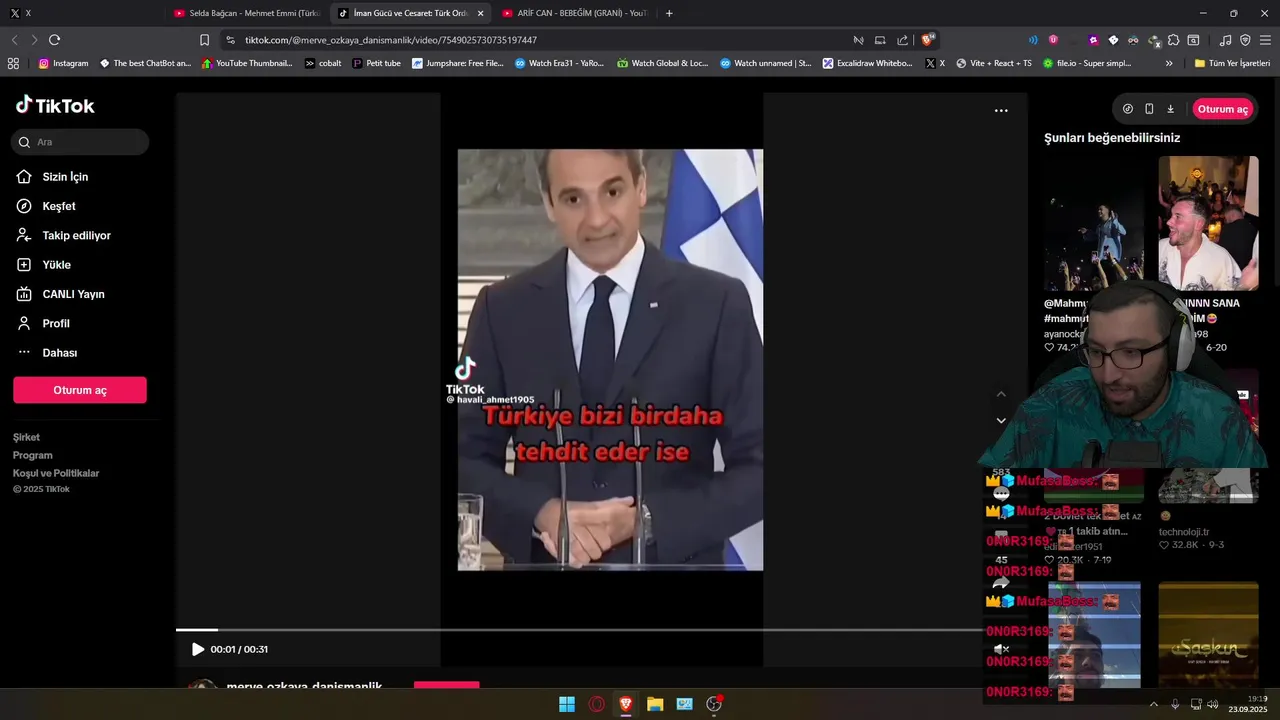
Task: Go to previous video with up arrow
Action: tap(1001, 394)
